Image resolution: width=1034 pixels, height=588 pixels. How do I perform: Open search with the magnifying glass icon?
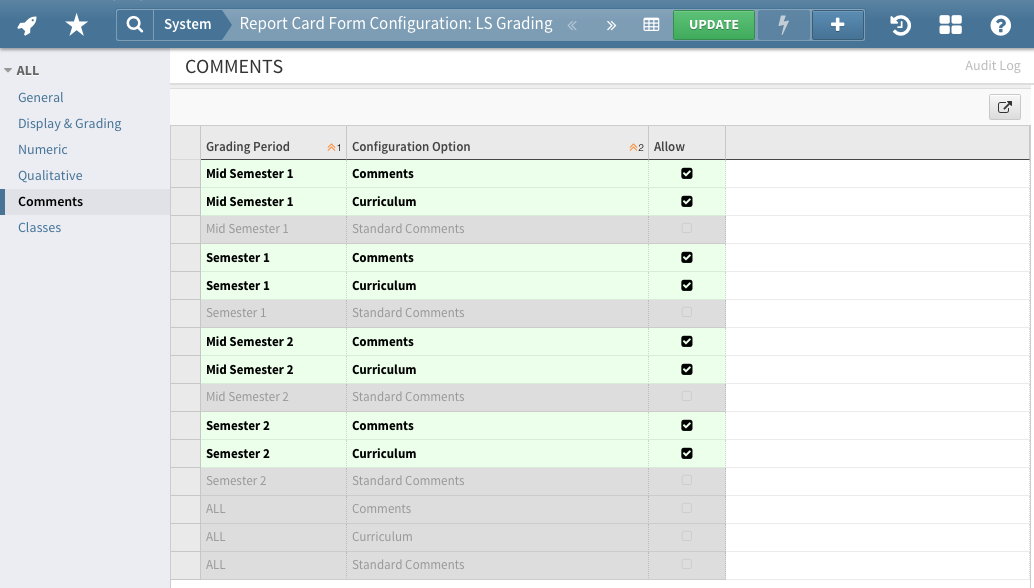[135, 24]
